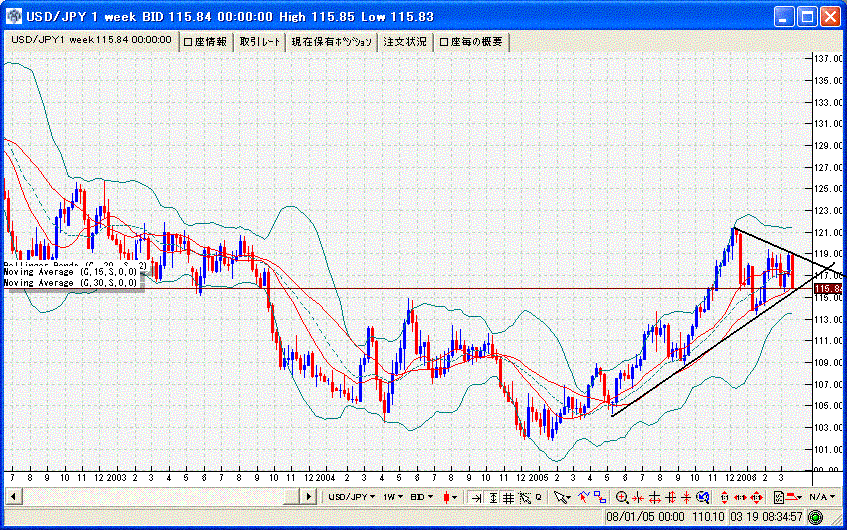
Task: Toggle the grid lines icon in toolbar
Action: 509,497
